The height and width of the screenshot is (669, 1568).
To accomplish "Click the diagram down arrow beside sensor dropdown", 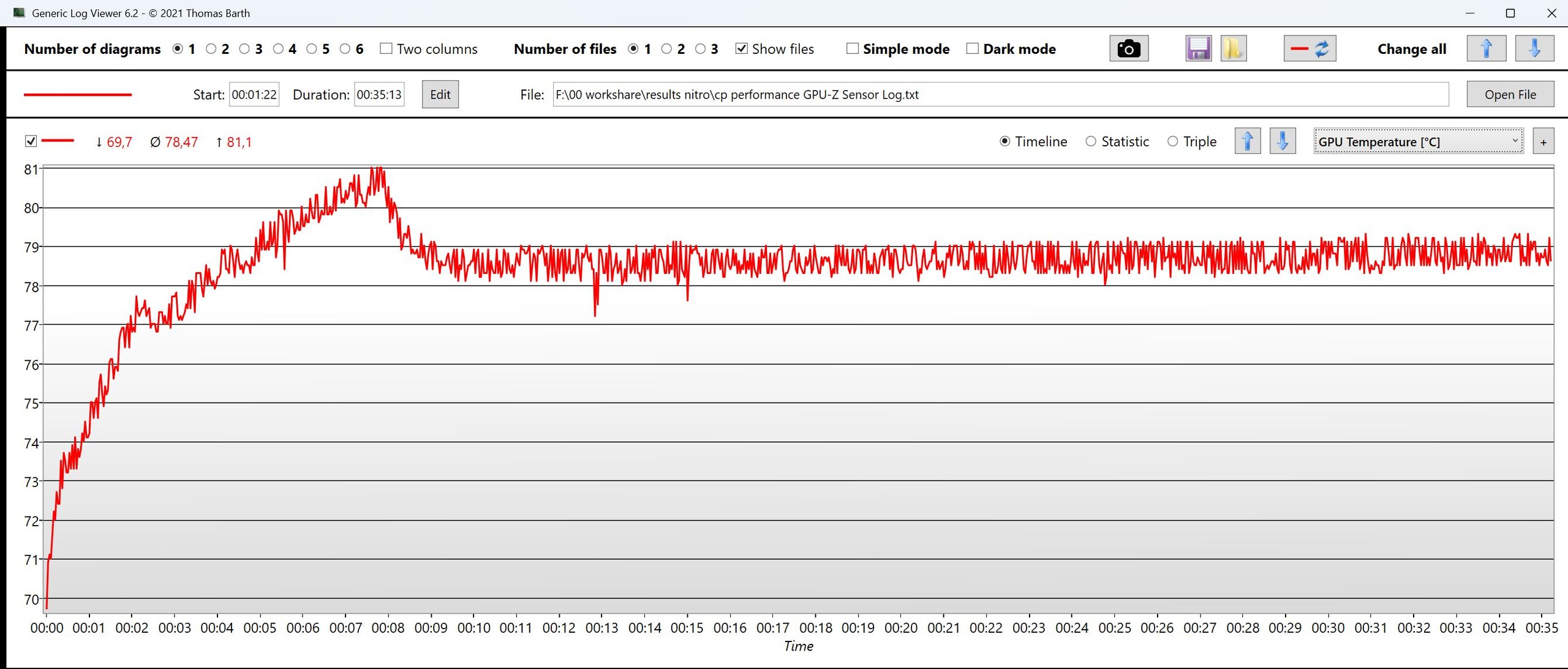I will [x=1282, y=142].
